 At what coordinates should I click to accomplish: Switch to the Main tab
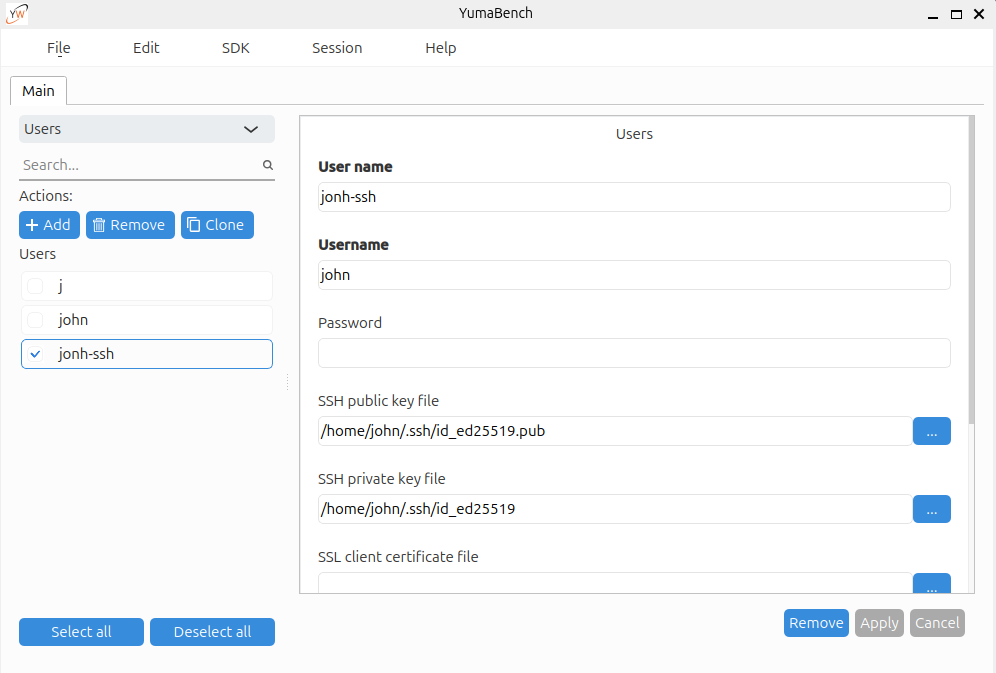[x=38, y=91]
